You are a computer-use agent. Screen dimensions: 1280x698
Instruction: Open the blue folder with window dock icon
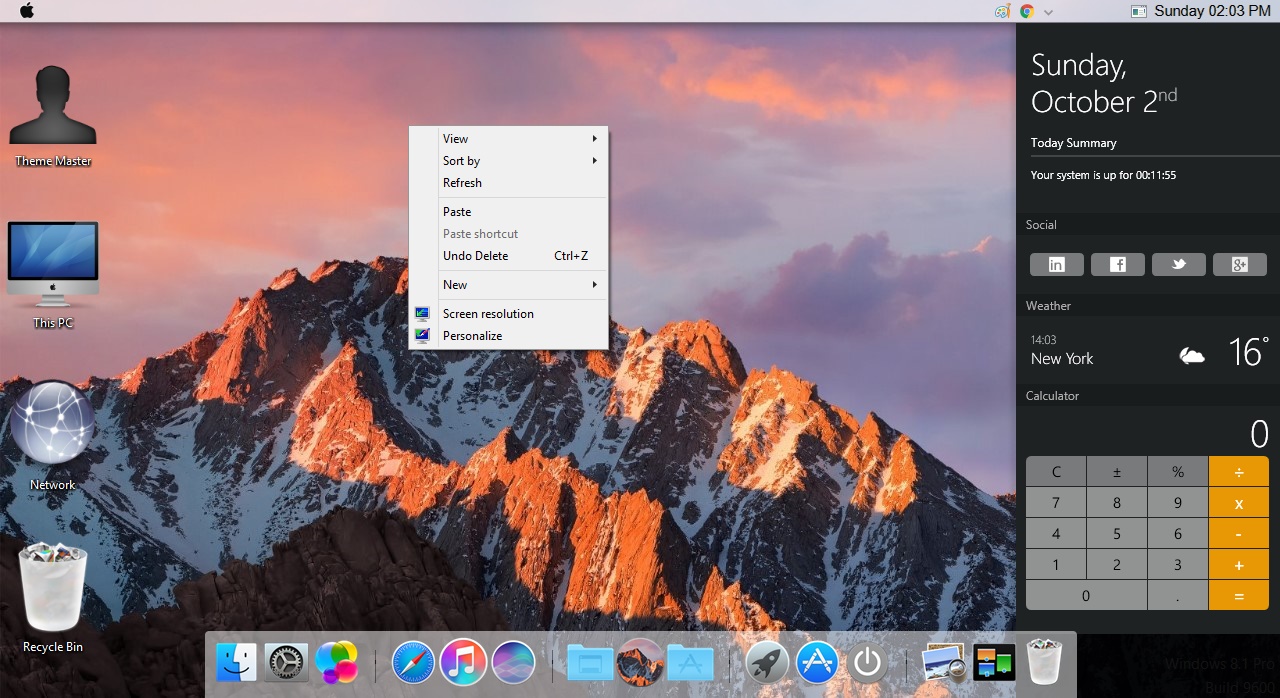coord(590,662)
